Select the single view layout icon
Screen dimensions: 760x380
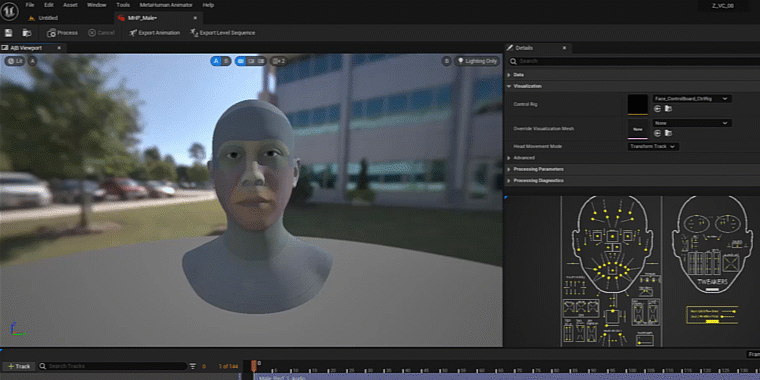coord(240,61)
